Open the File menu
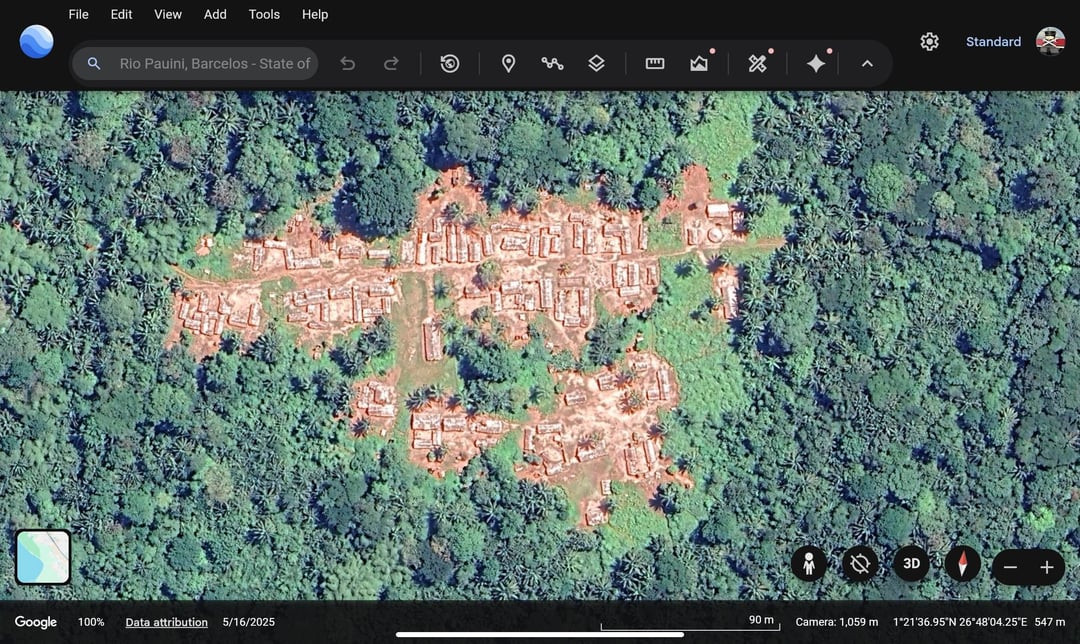Screen dimensions: 1080x644 (78, 14)
